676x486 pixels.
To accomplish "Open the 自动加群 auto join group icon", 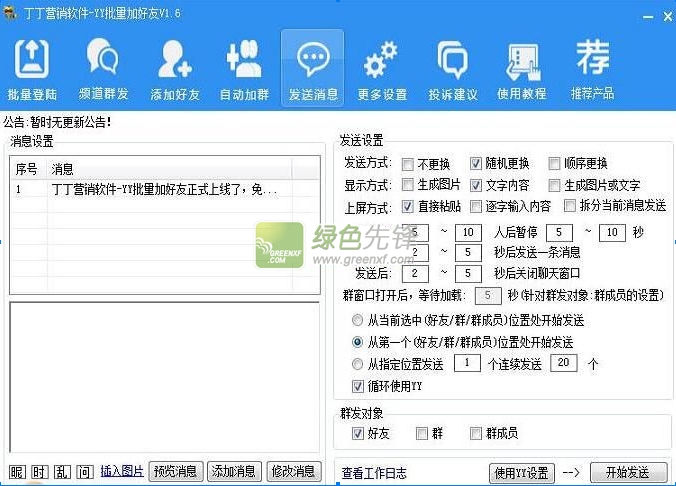I will (x=244, y=69).
